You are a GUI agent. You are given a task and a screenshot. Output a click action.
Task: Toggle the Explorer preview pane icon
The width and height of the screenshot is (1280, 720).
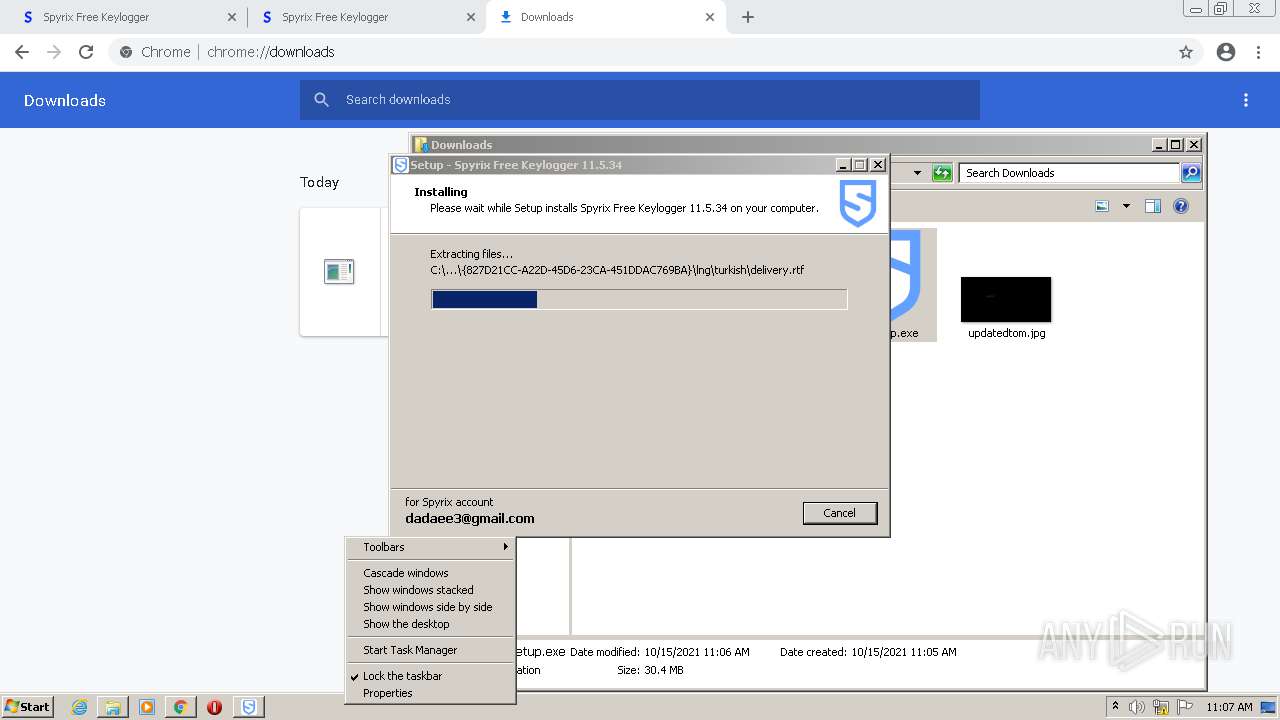1153,206
